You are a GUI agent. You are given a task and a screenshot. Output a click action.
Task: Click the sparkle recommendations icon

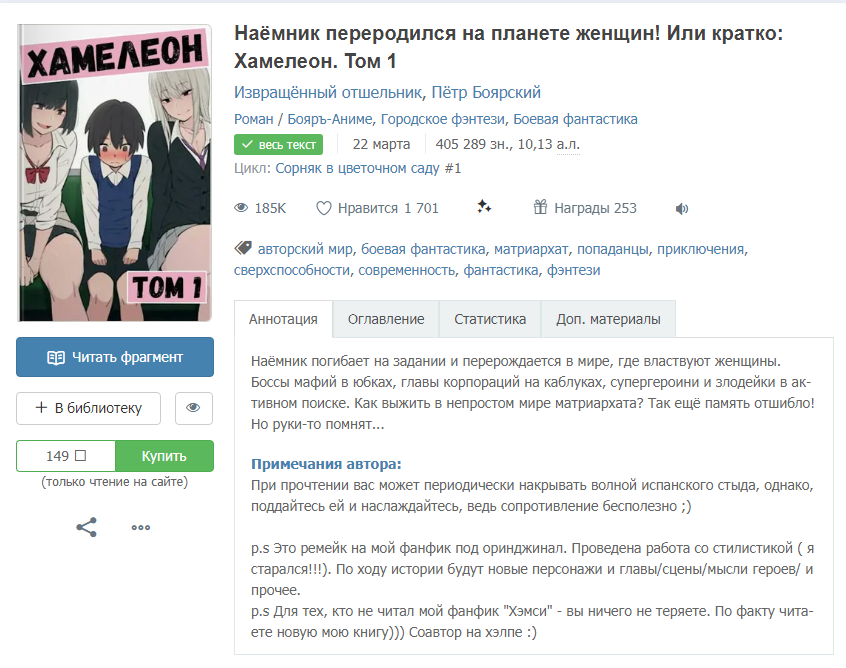tap(484, 207)
